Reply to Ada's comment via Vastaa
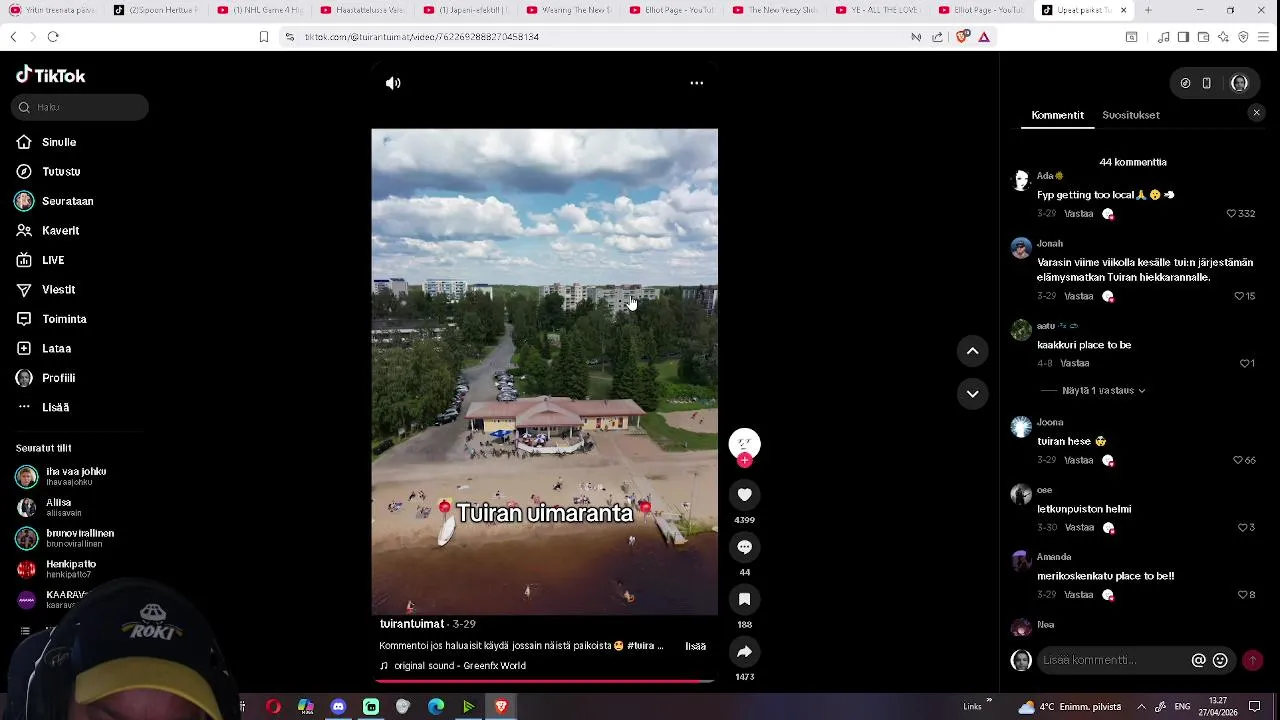Screen dimensions: 1280x720 (1079, 214)
